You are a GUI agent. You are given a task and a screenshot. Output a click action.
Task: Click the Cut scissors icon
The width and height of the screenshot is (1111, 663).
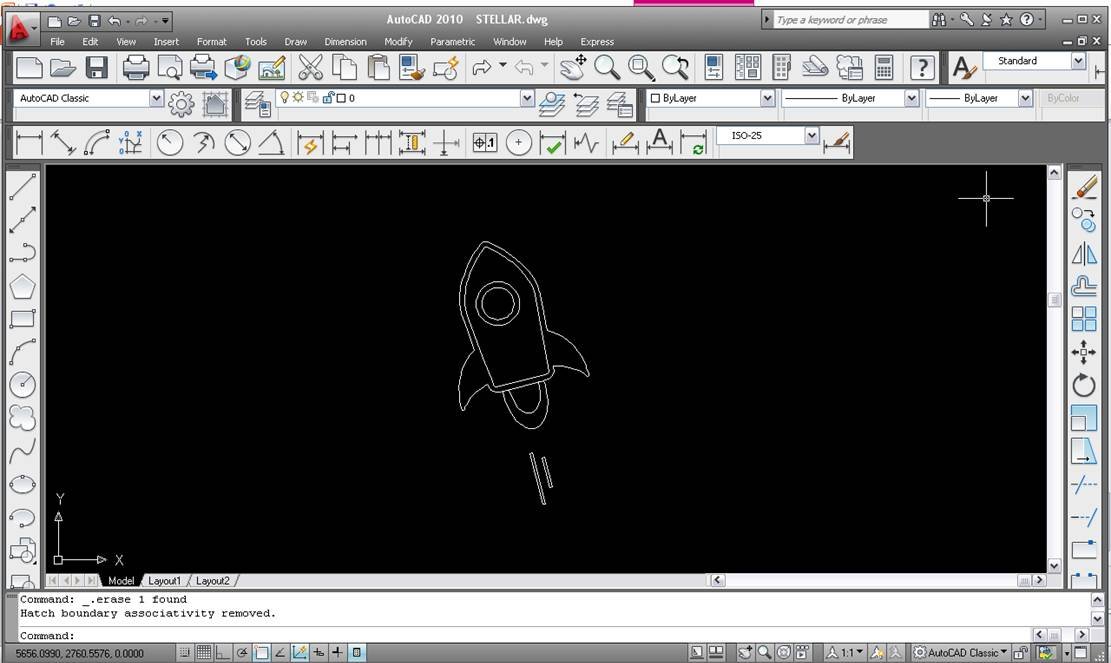pyautogui.click(x=310, y=68)
